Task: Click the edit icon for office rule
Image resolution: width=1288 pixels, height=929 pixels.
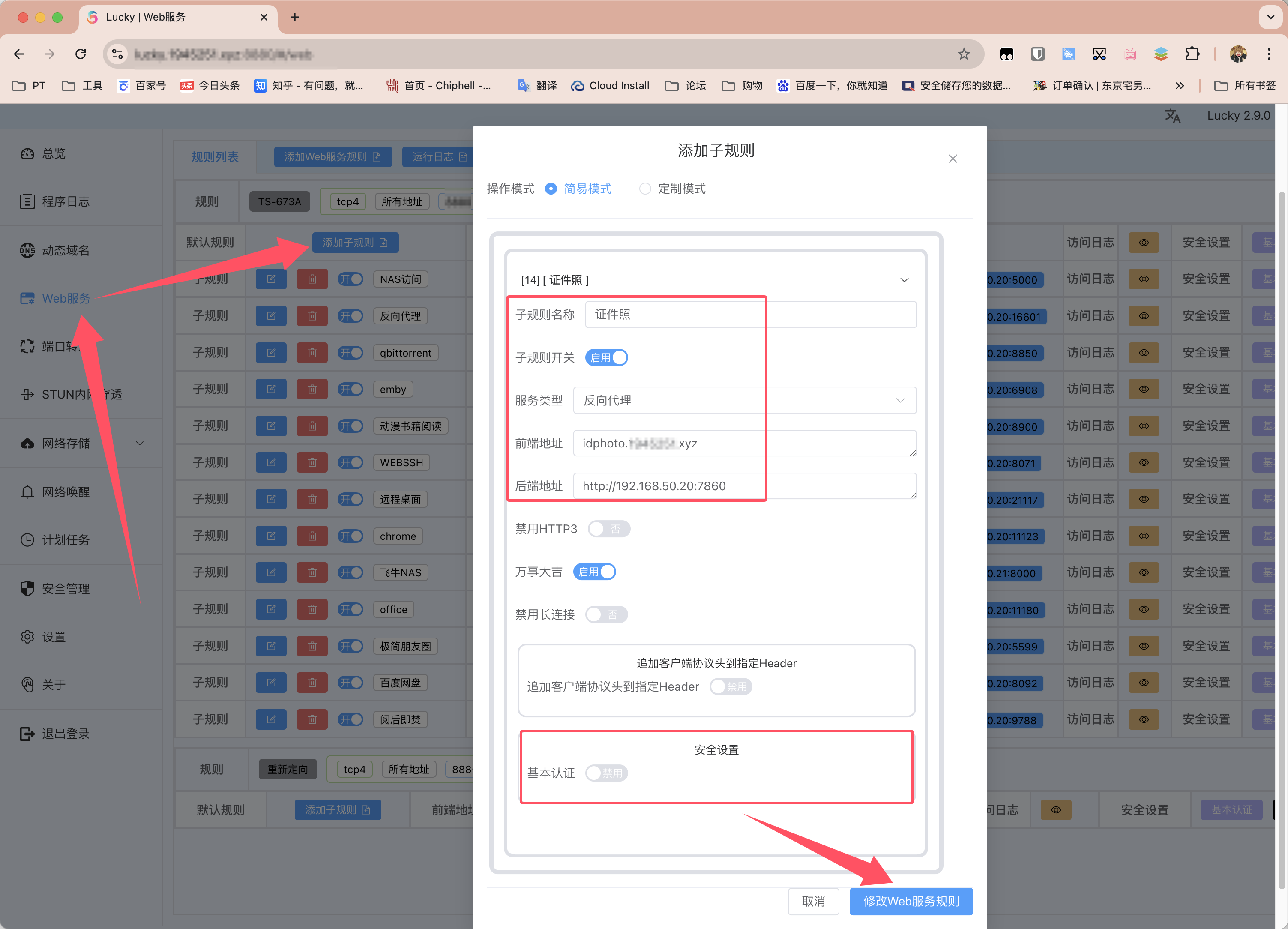Action: pos(271,609)
